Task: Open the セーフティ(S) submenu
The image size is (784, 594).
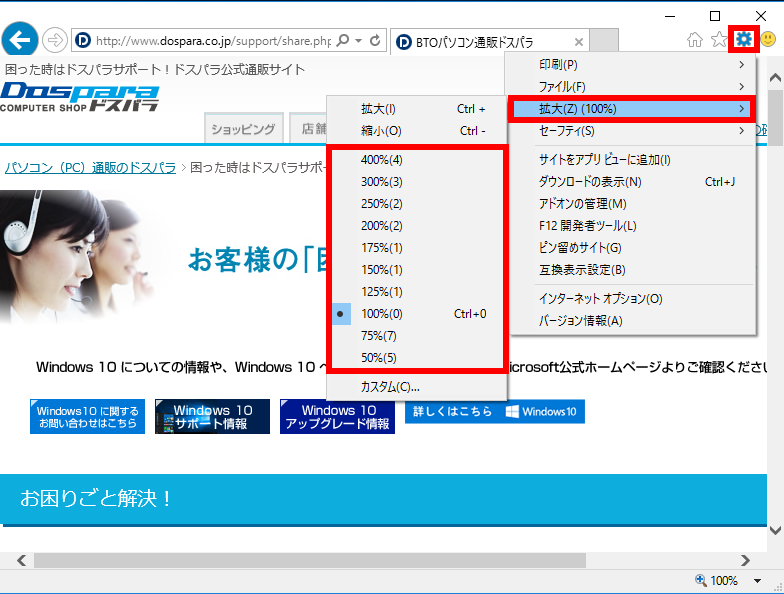Action: (x=632, y=130)
